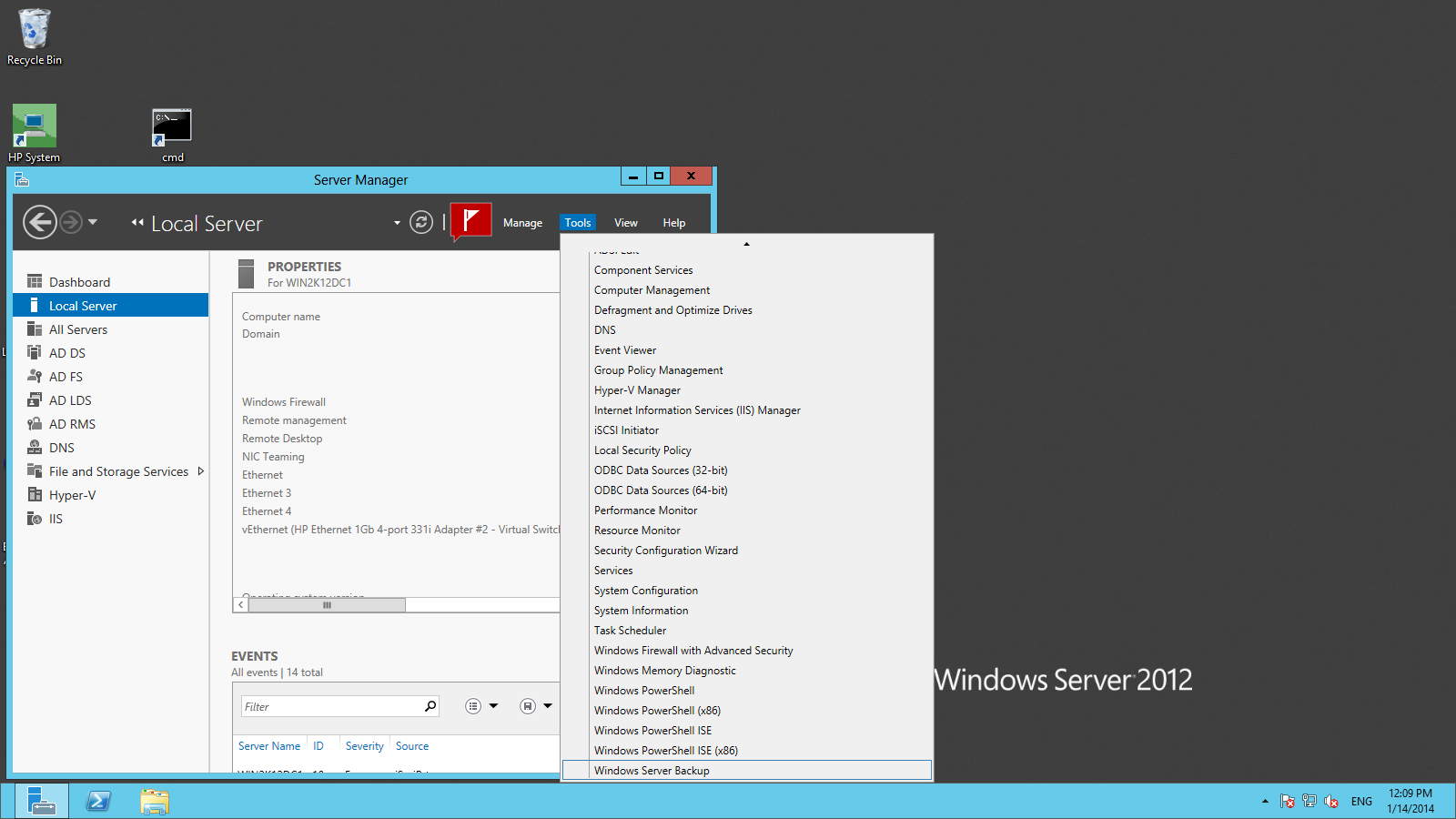Viewport: 1456px width, 819px height.
Task: Click the refresh icon in Server Manager
Action: pos(421,222)
